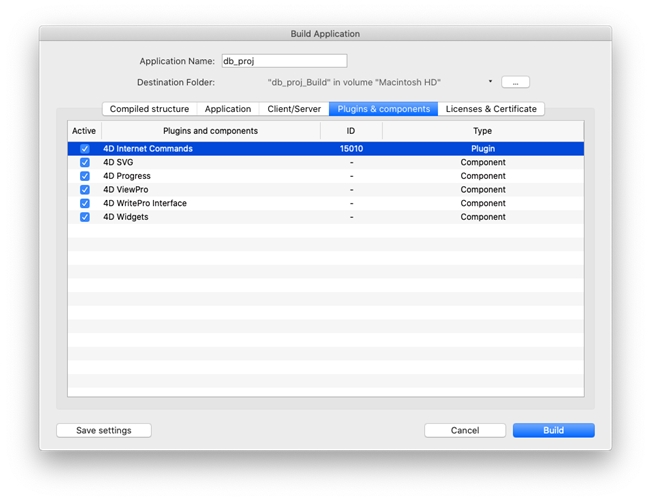Toggle the 4D Widgets active checkbox
Image resolution: width=650 pixels, height=501 pixels.
click(x=85, y=217)
